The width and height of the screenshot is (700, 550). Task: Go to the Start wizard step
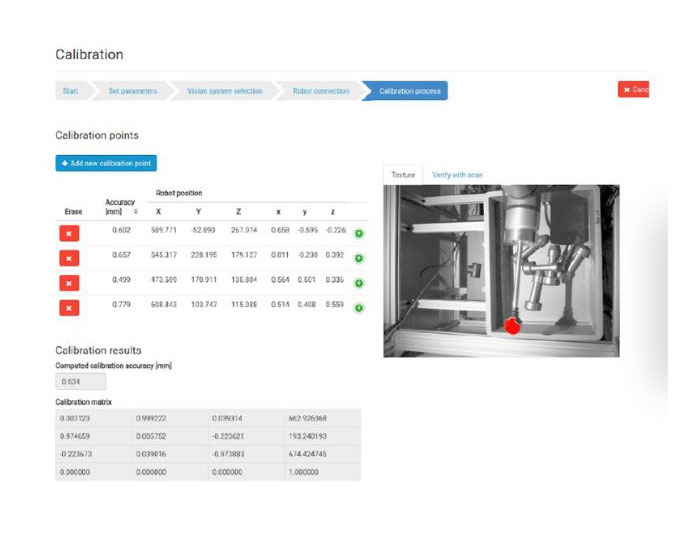(71, 91)
